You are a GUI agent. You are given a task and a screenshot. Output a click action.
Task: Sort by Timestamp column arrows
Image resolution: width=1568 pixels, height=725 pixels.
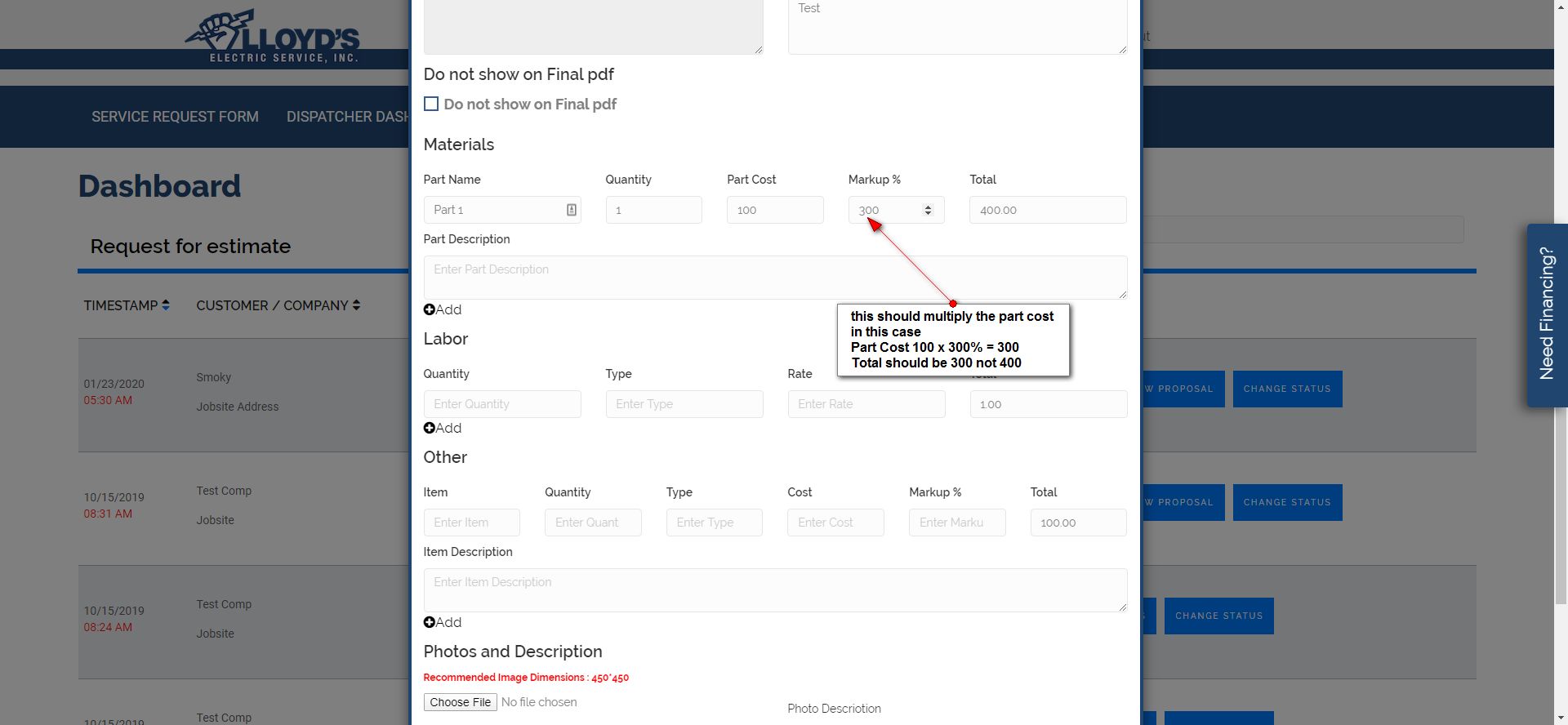point(166,305)
